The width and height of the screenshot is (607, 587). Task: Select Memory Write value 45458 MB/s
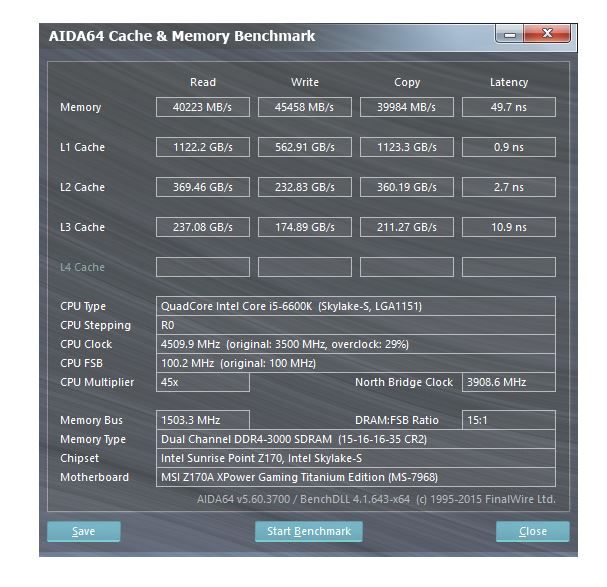coord(305,107)
